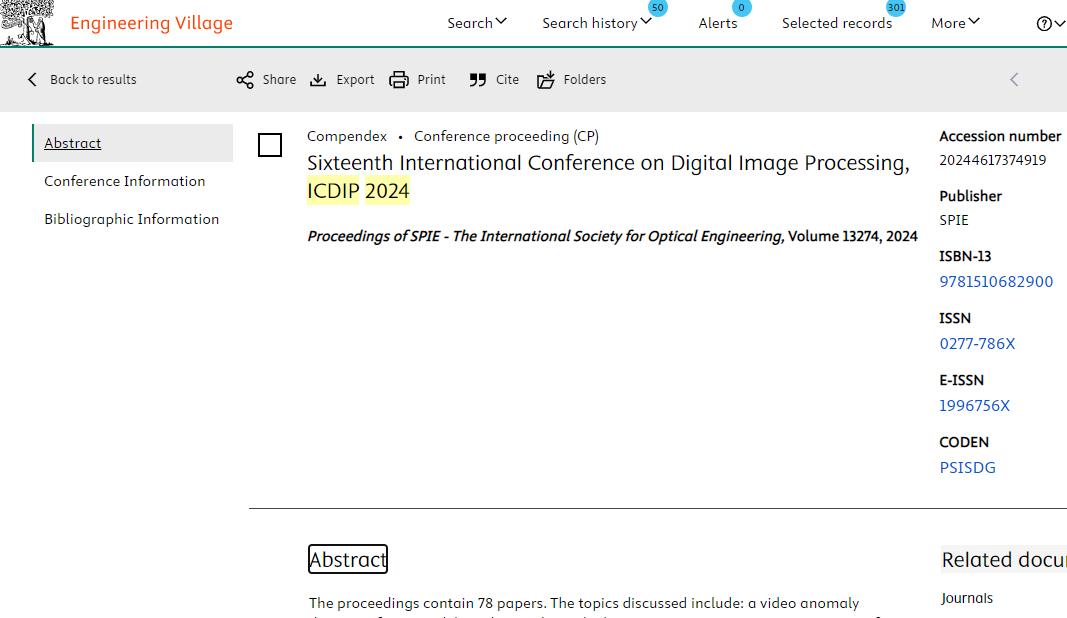This screenshot has width=1067, height=618.
Task: Click the Compendex database label
Action: 347,136
